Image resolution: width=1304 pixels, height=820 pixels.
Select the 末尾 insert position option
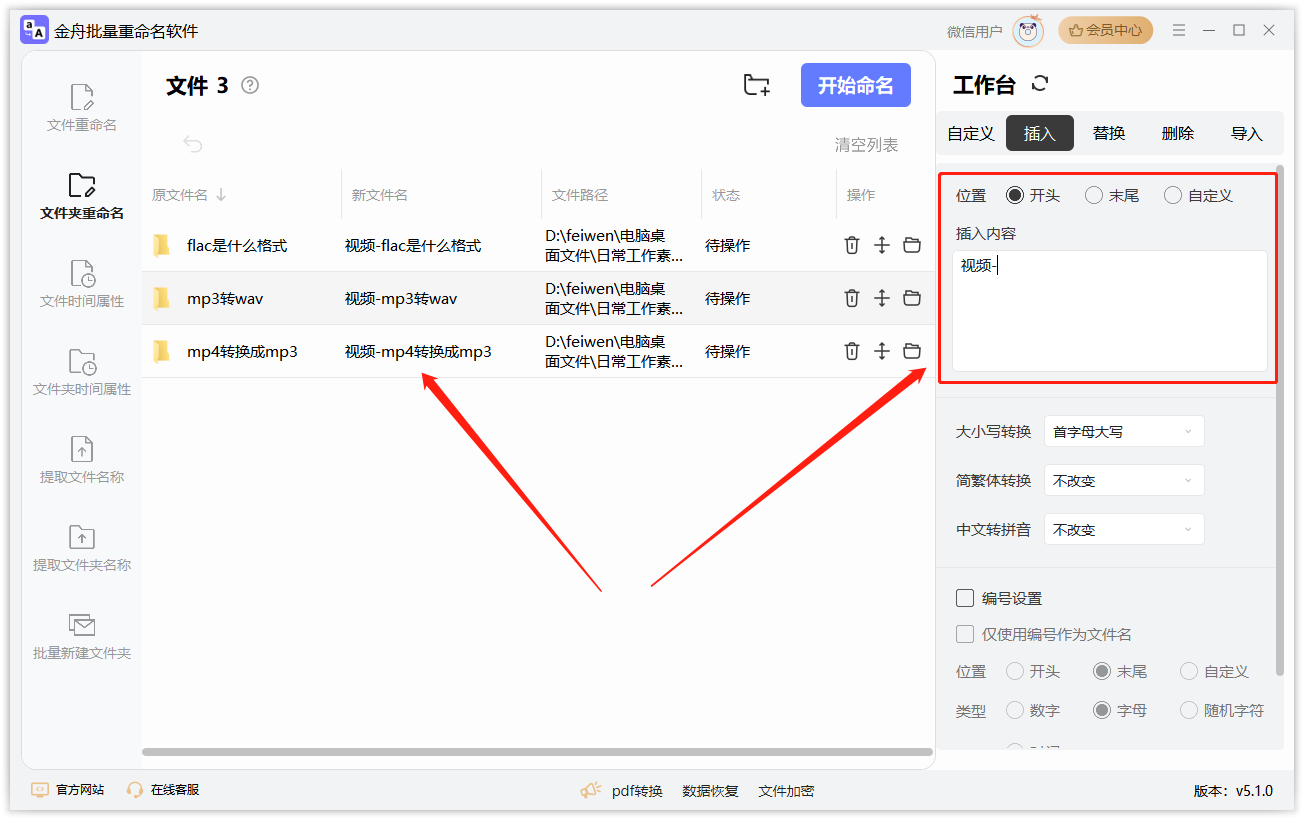tap(1094, 195)
